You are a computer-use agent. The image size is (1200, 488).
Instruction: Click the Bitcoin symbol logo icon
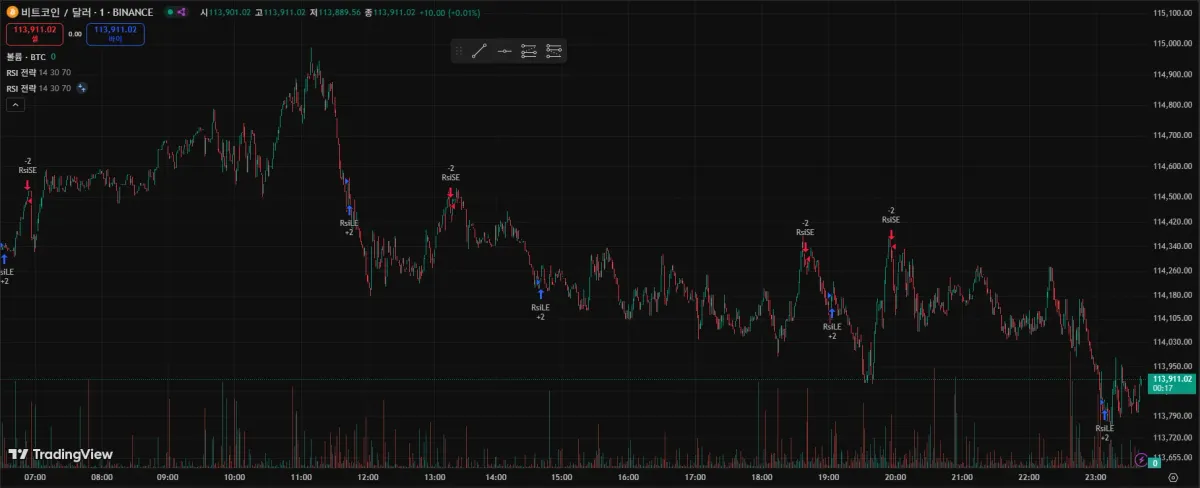point(12,12)
